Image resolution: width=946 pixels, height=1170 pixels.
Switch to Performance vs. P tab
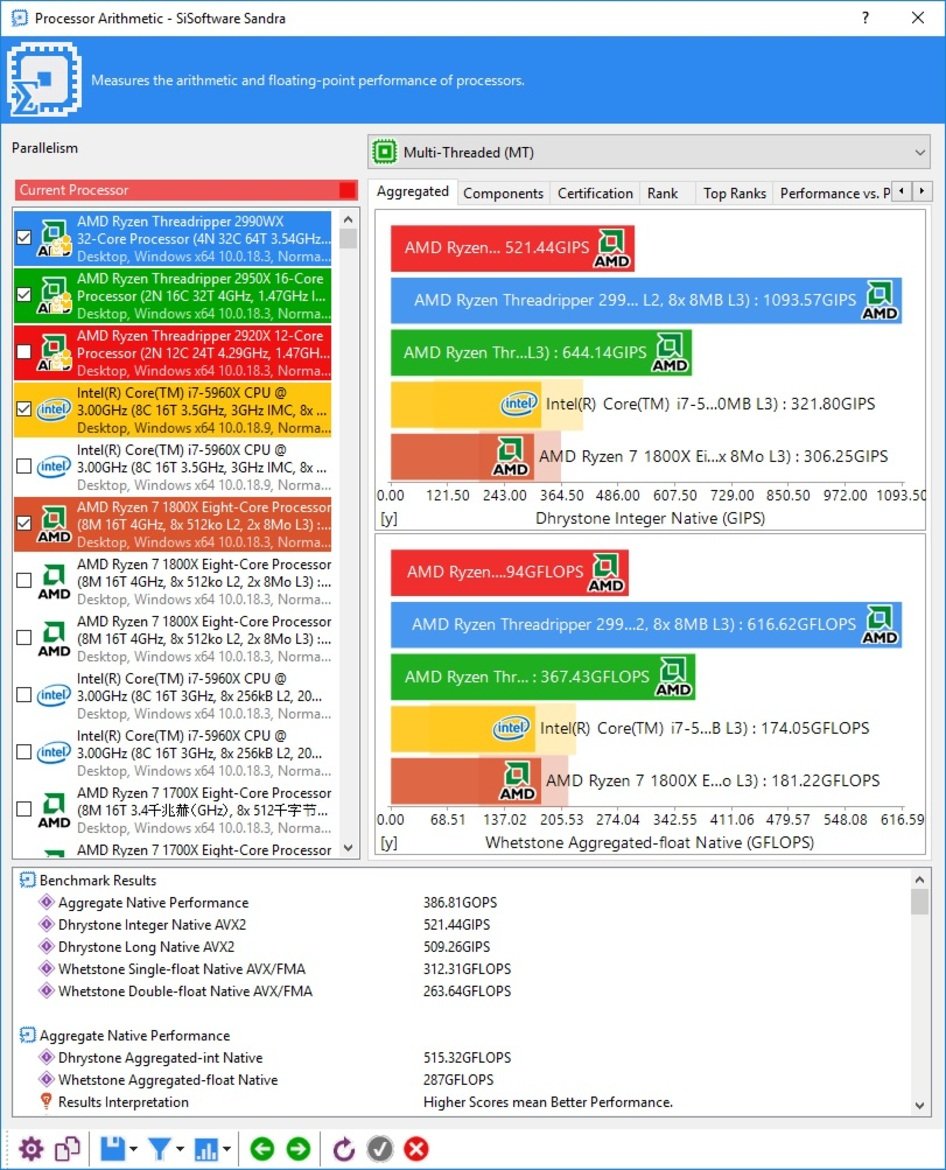coord(833,193)
